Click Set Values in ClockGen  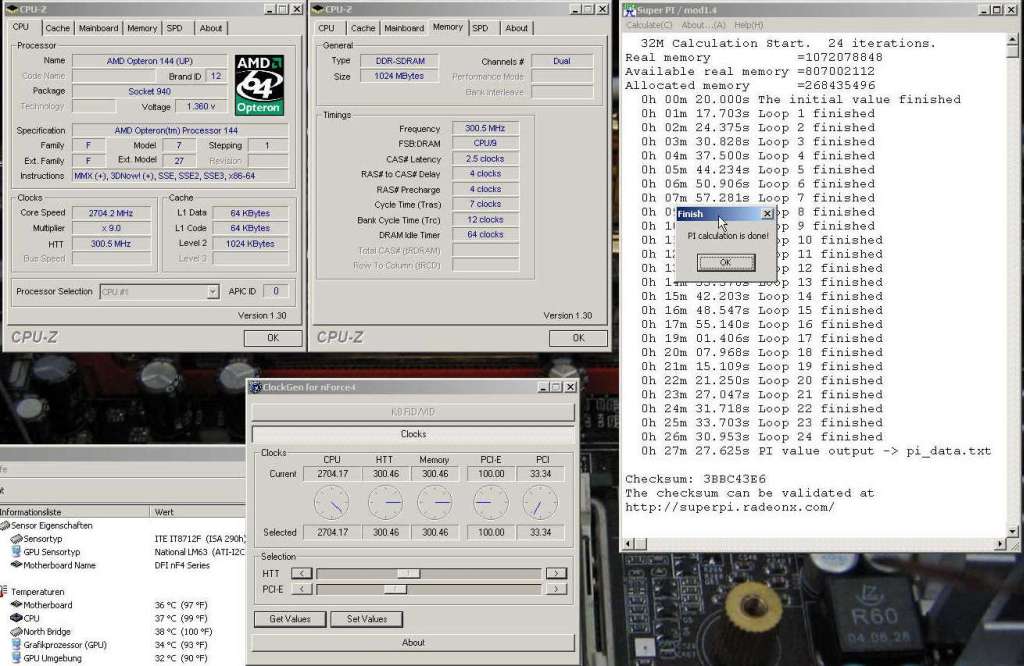[x=366, y=619]
